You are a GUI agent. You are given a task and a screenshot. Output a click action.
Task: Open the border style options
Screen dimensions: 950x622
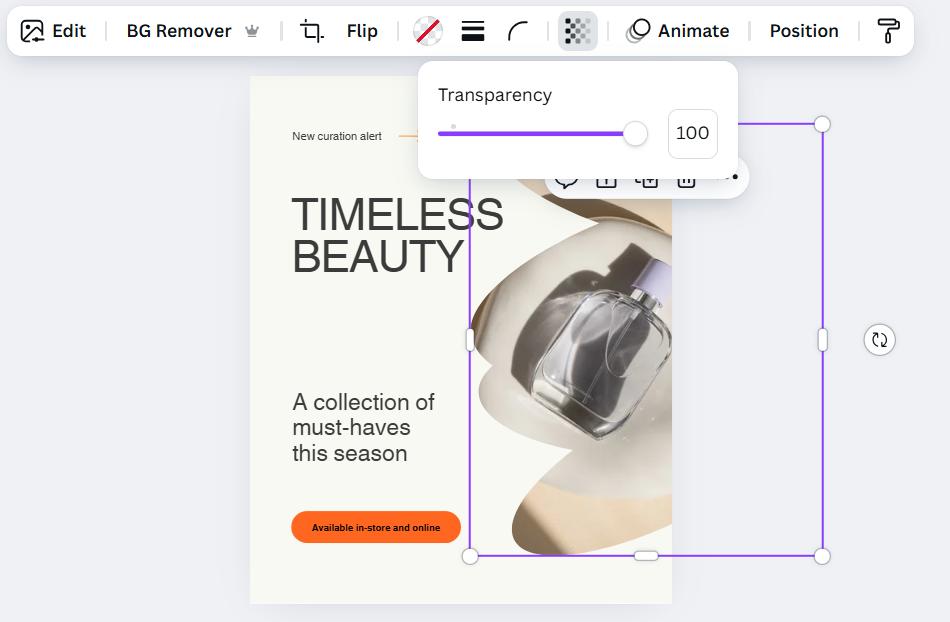tap(473, 31)
